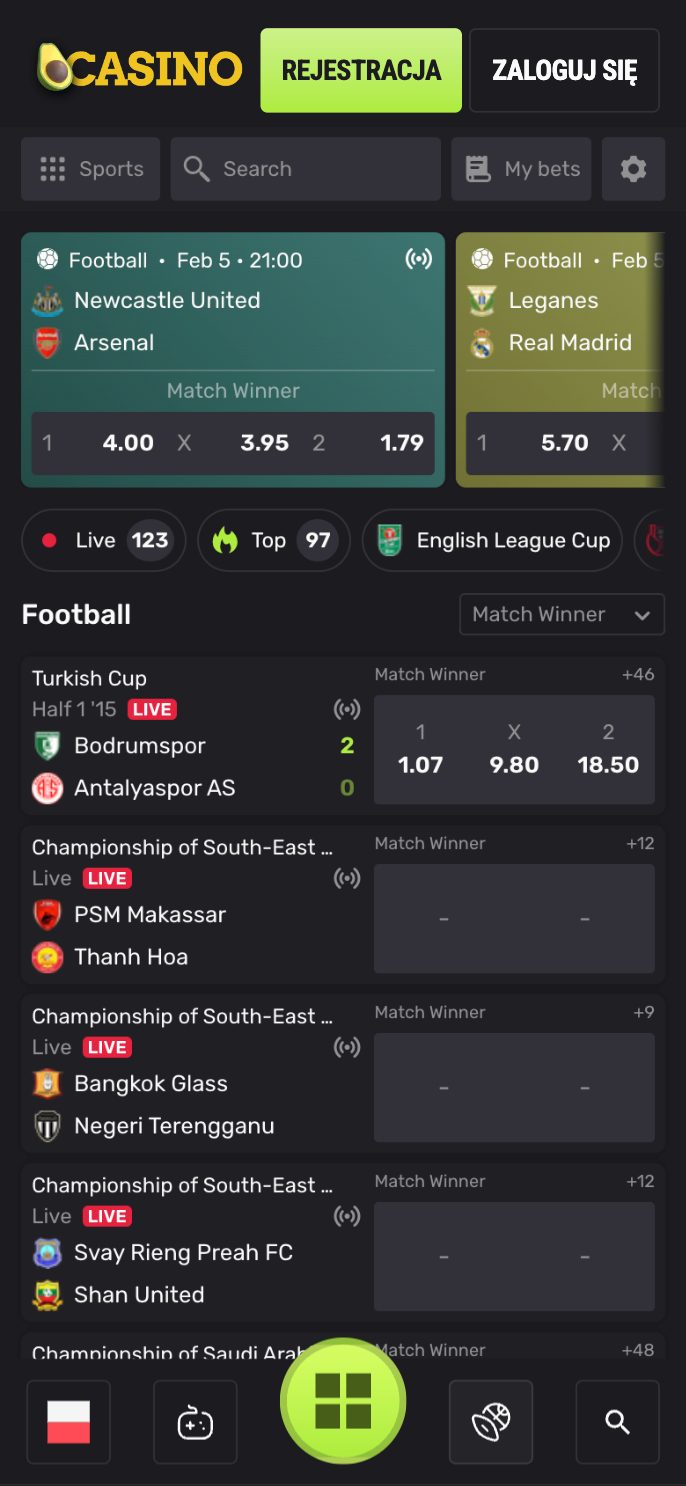
Task: Click live broadcast icon on Newcastle card
Action: [418, 260]
